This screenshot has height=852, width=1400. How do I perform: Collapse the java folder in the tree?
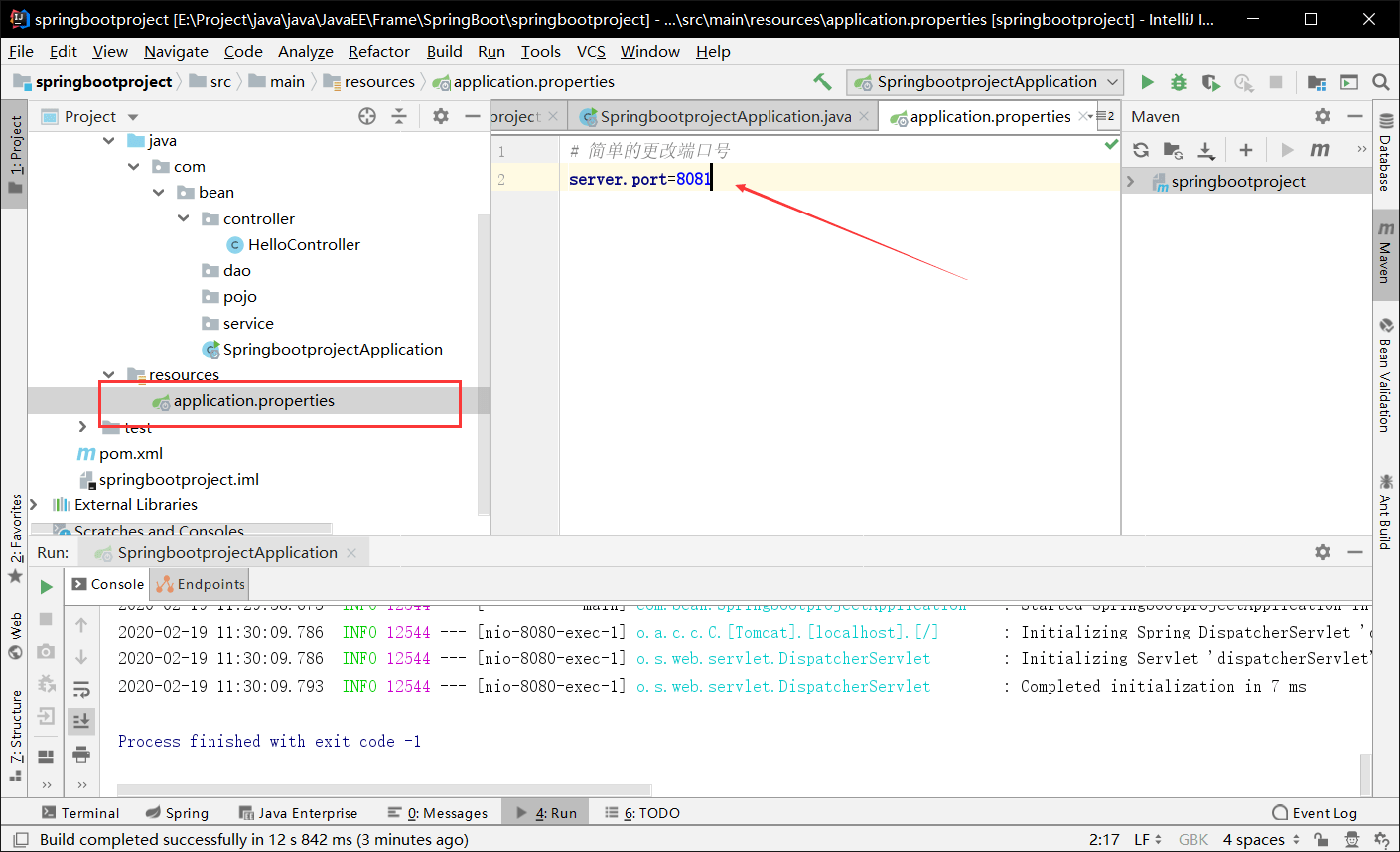click(x=109, y=141)
